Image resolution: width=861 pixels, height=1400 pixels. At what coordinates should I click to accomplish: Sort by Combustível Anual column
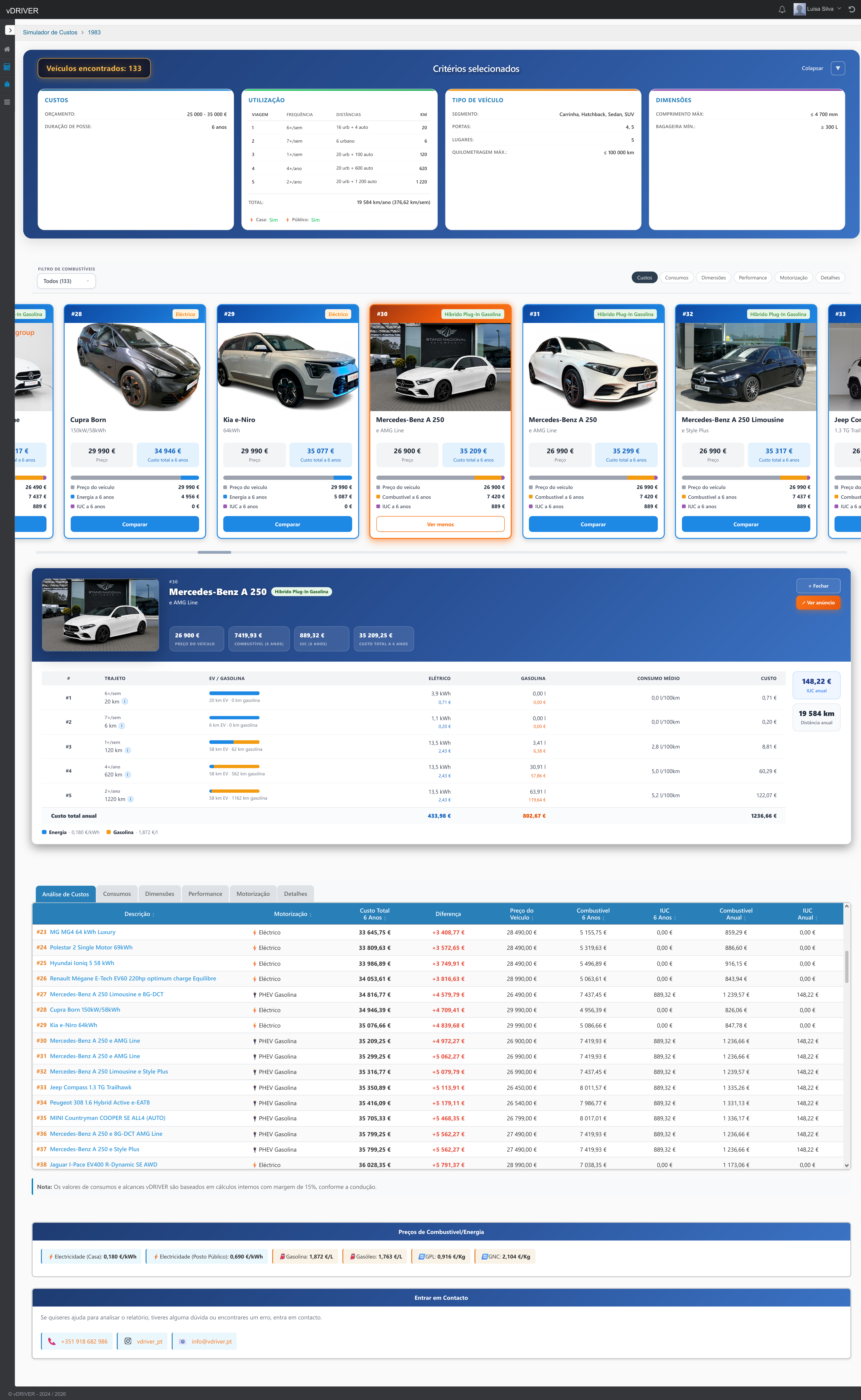pos(736,914)
